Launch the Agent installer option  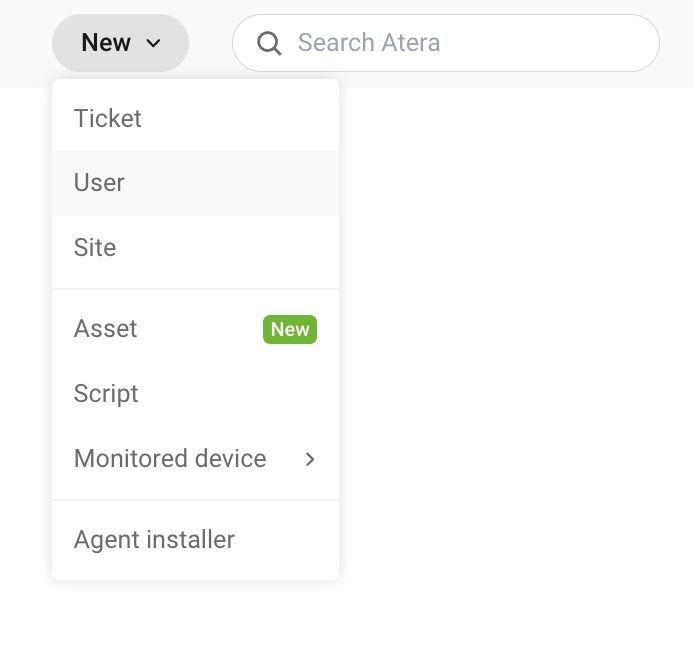tap(195, 540)
